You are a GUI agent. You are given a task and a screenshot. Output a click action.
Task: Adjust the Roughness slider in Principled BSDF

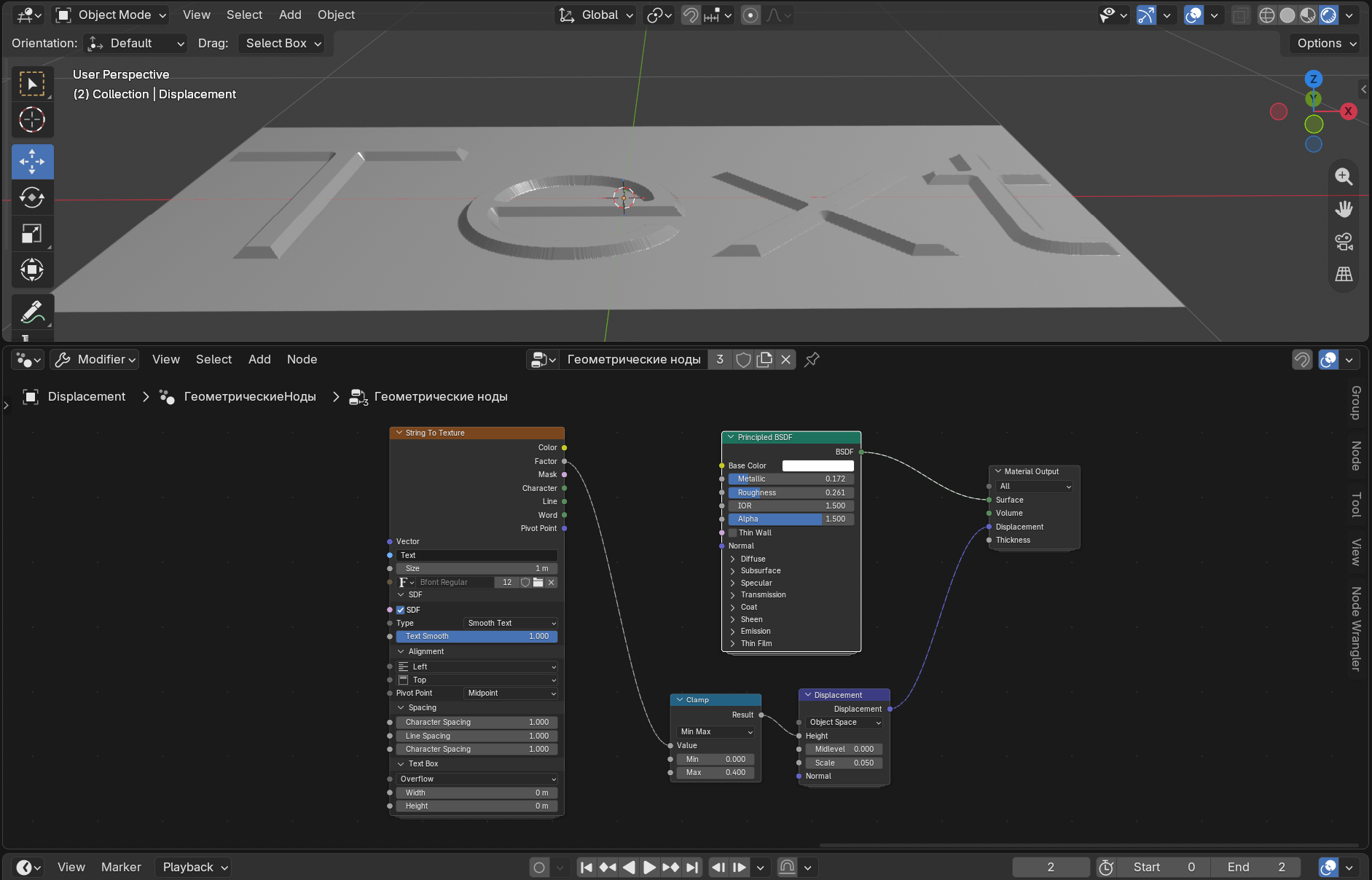pos(791,492)
